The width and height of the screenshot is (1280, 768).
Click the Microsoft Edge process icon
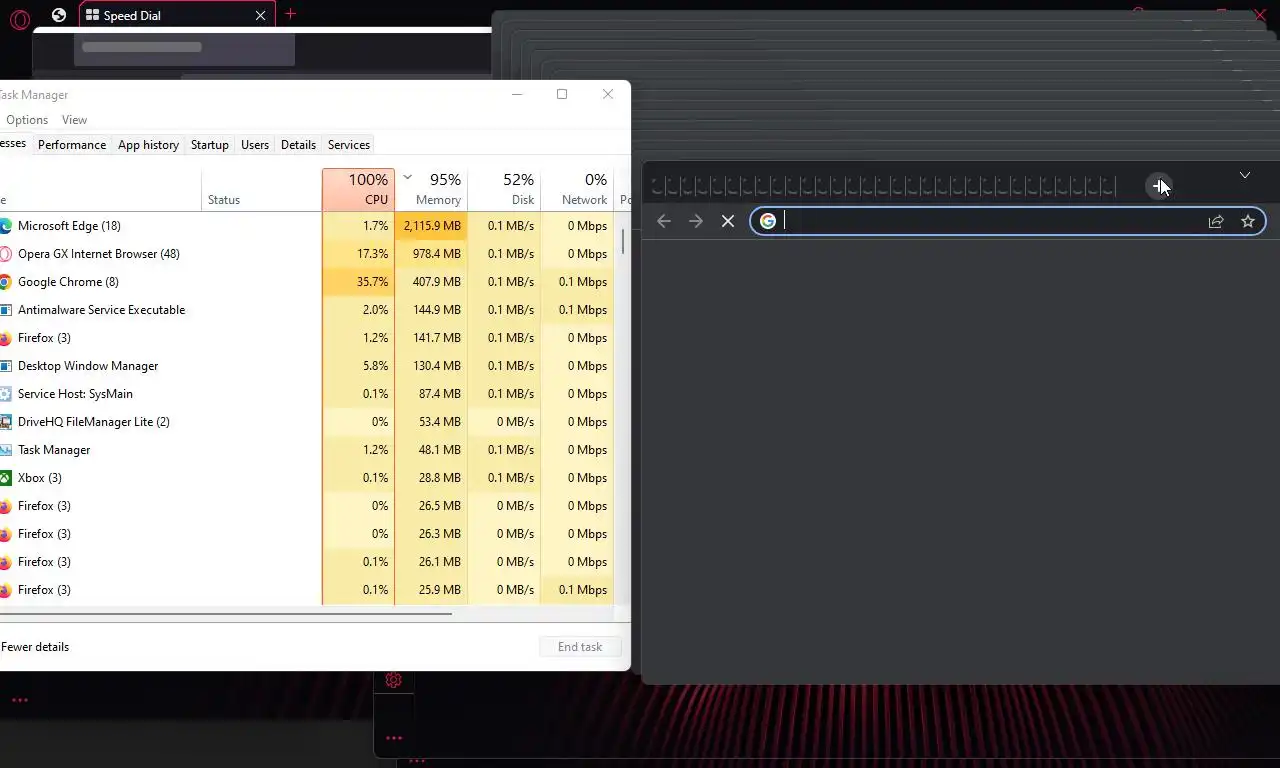point(4,226)
